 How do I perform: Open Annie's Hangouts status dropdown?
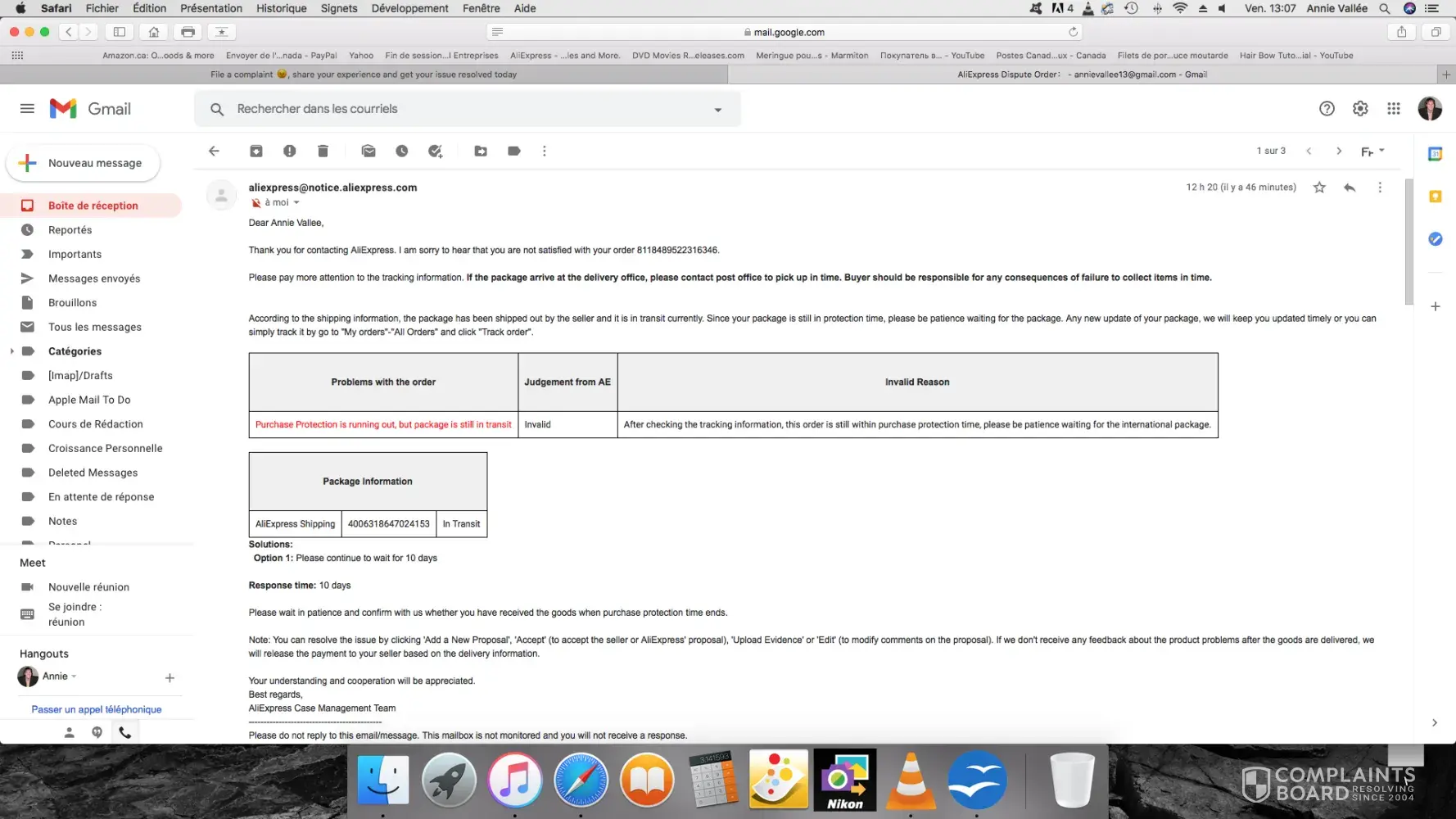74,676
